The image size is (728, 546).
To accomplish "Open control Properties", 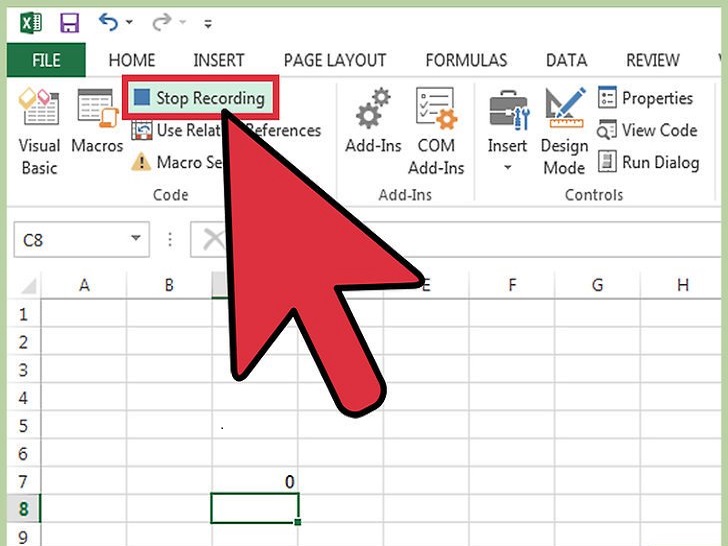I will coord(646,98).
